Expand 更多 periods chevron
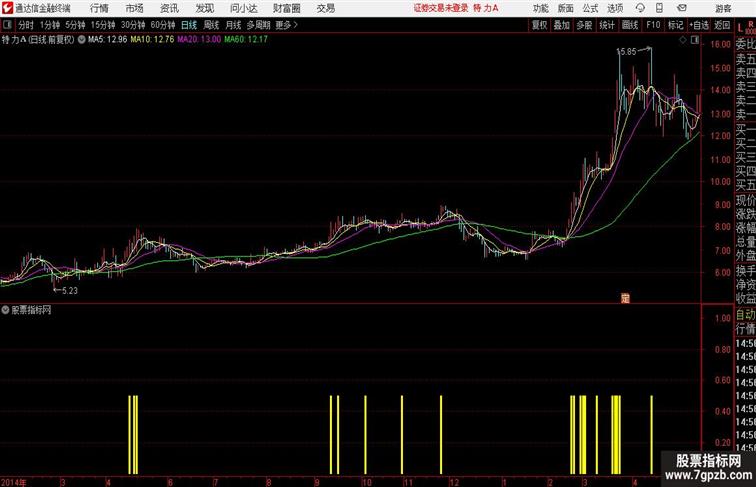This screenshot has height=487, width=756. (286, 25)
